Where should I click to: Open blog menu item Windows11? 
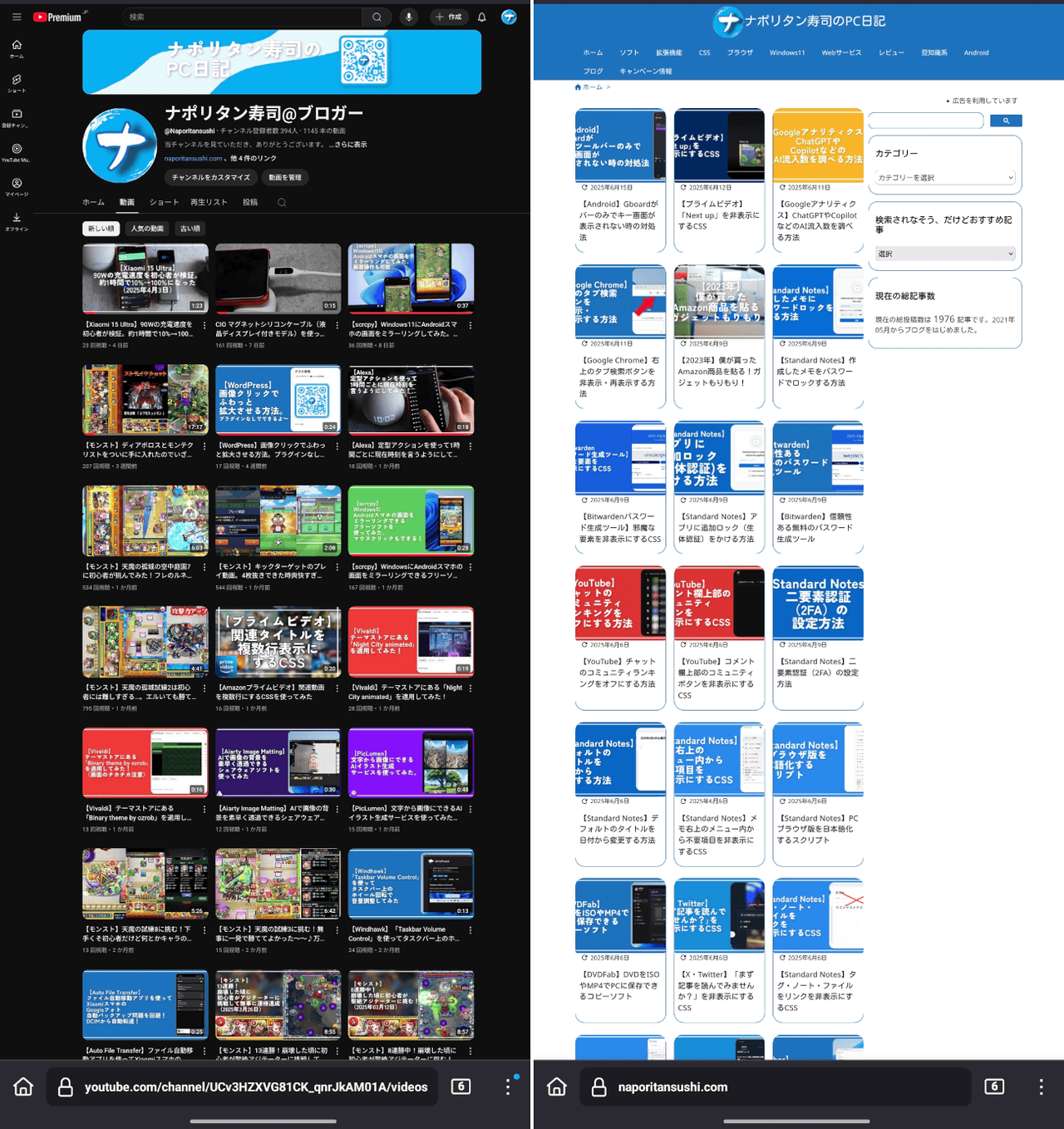[786, 52]
